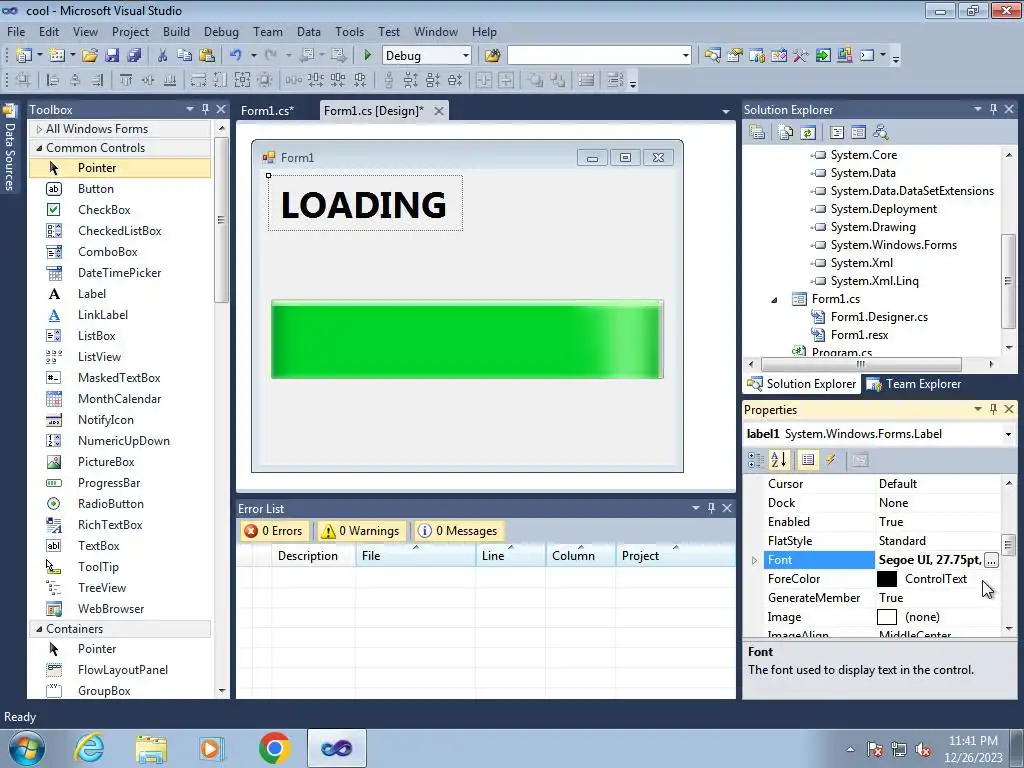Viewport: 1024px width, 768px height.
Task: Click the Properties panel vertical scrollbar thumb
Action: pos(1008,545)
